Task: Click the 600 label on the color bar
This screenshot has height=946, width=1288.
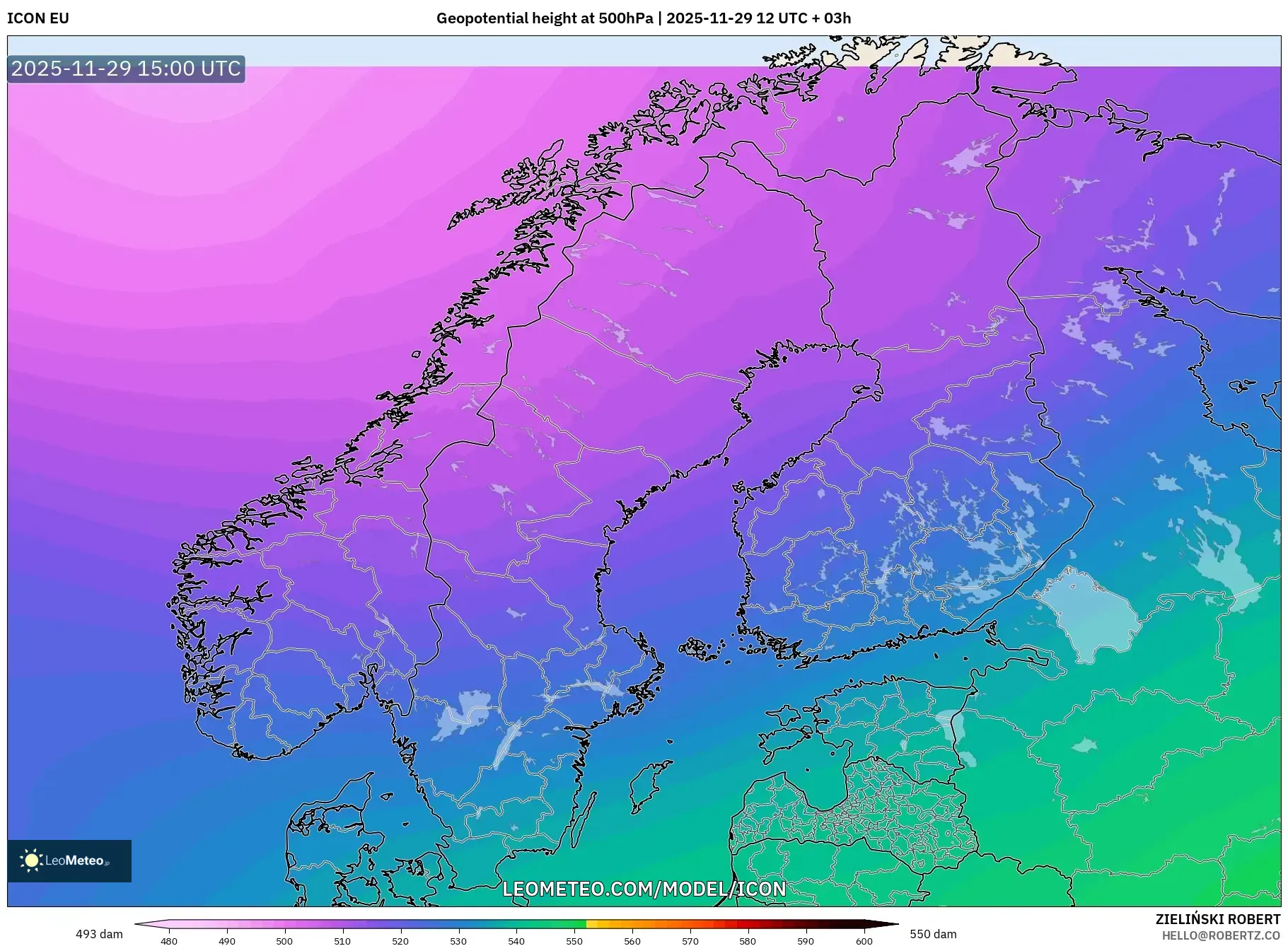Action: (866, 941)
